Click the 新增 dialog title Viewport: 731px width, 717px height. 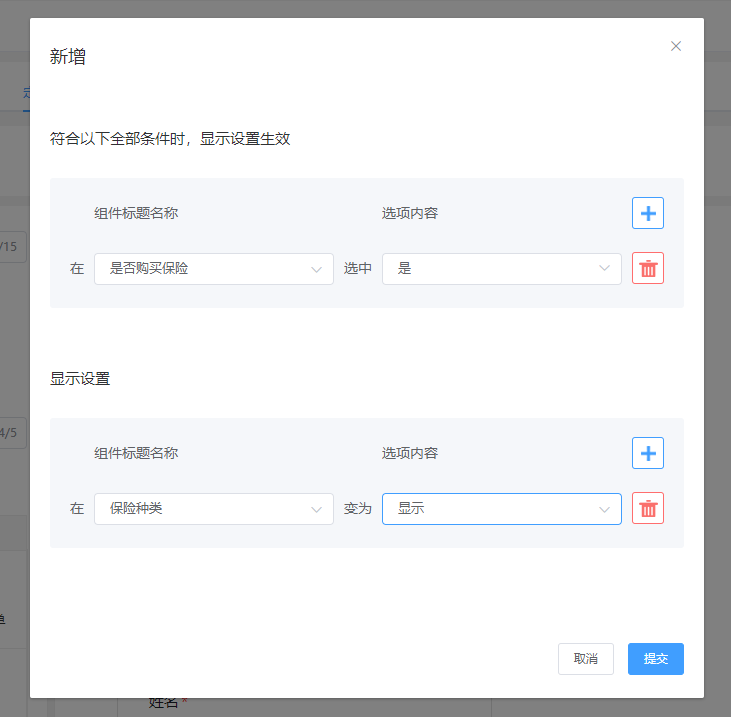[x=68, y=57]
